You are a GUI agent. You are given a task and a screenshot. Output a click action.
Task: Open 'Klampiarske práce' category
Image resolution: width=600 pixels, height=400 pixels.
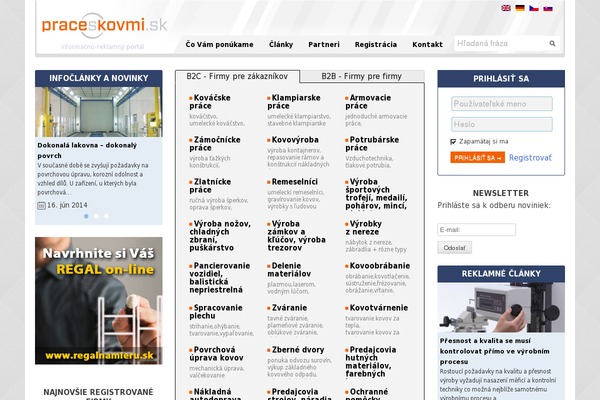(x=293, y=102)
